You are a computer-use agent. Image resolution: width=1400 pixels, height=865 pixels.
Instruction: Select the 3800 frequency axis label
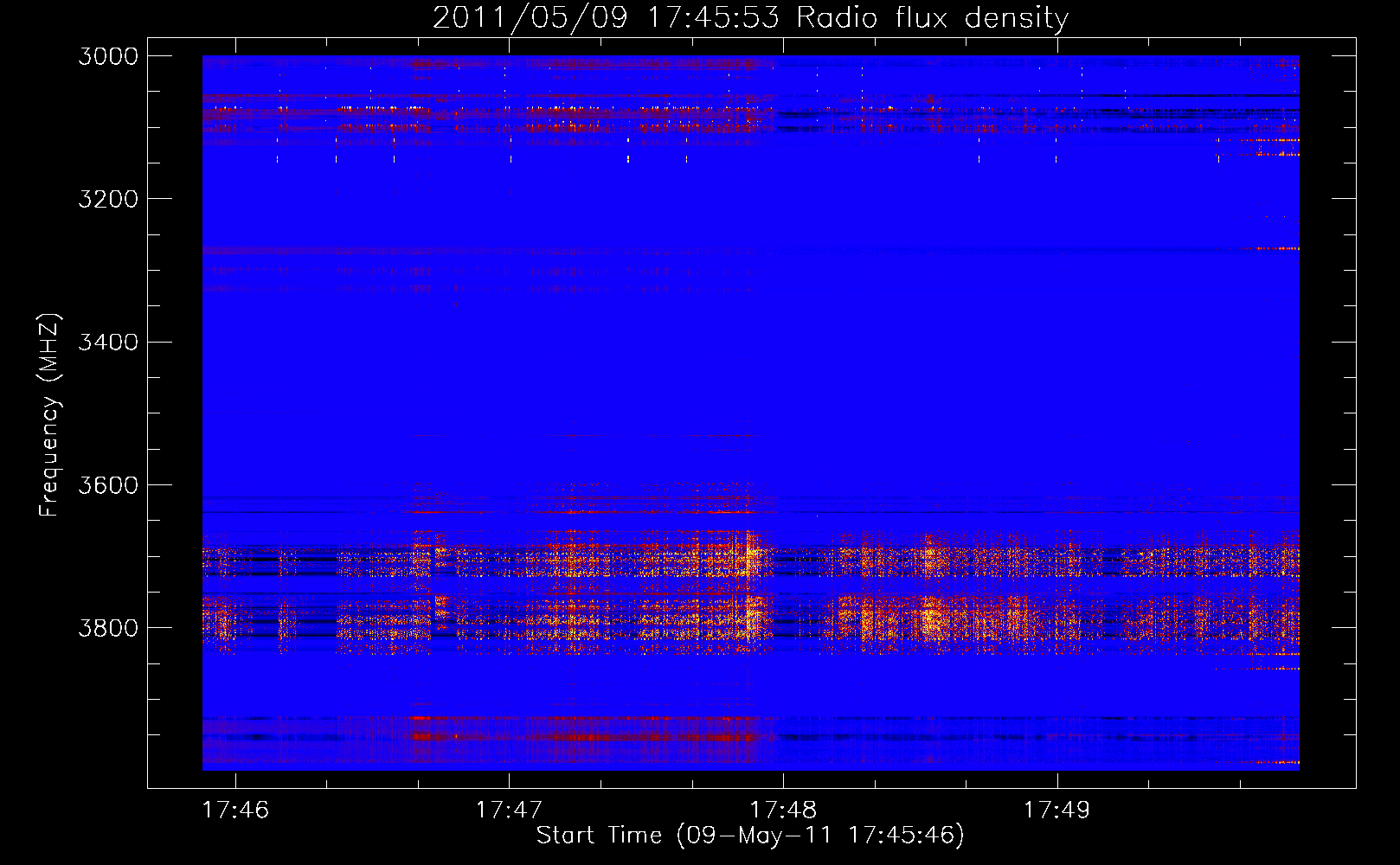[x=108, y=628]
